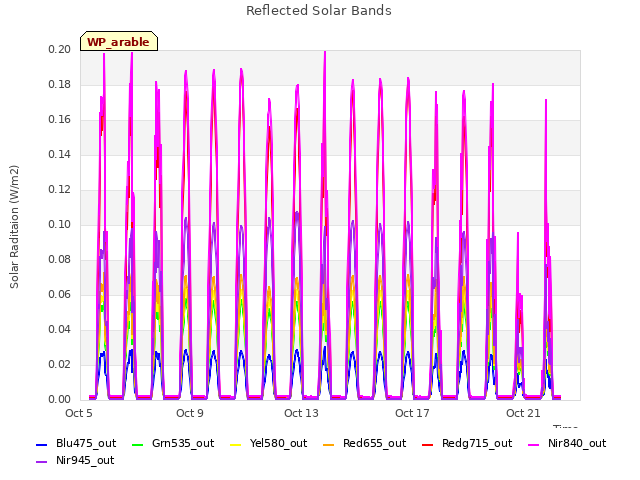Toggle the Nir840_out legend entry
This screenshot has height=480, width=640.
(567, 444)
